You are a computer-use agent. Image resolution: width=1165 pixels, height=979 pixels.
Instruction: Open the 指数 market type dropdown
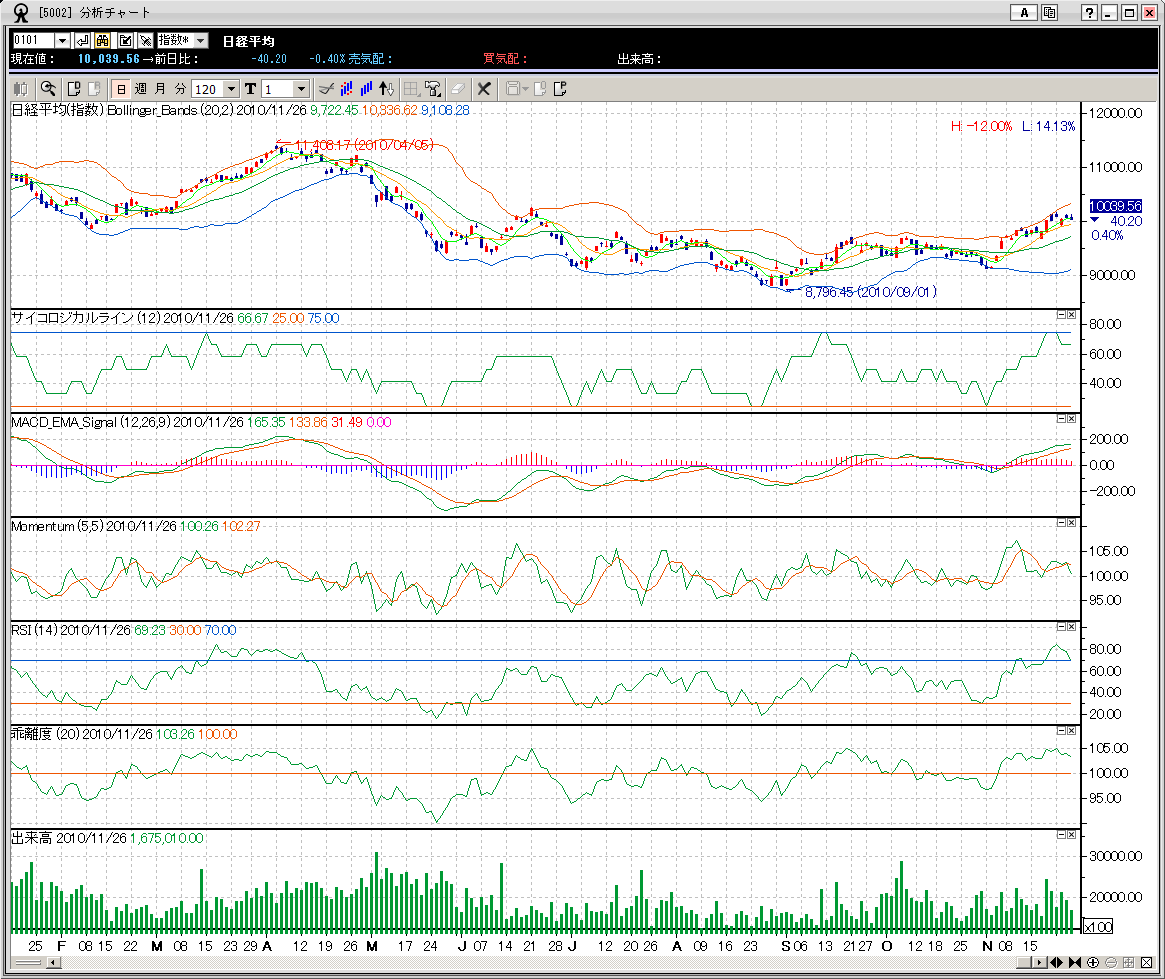pyautogui.click(x=200, y=40)
